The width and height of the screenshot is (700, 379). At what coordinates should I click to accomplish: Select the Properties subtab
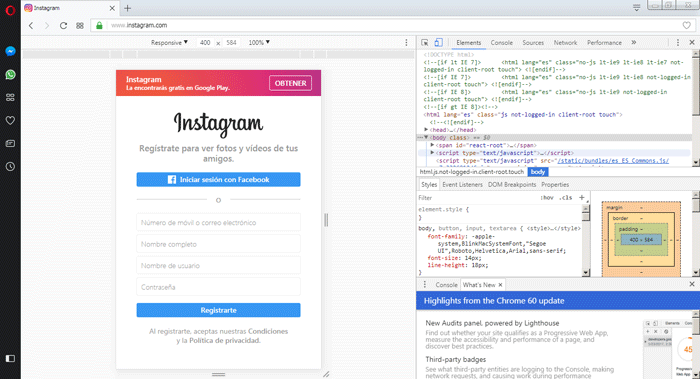tap(555, 184)
